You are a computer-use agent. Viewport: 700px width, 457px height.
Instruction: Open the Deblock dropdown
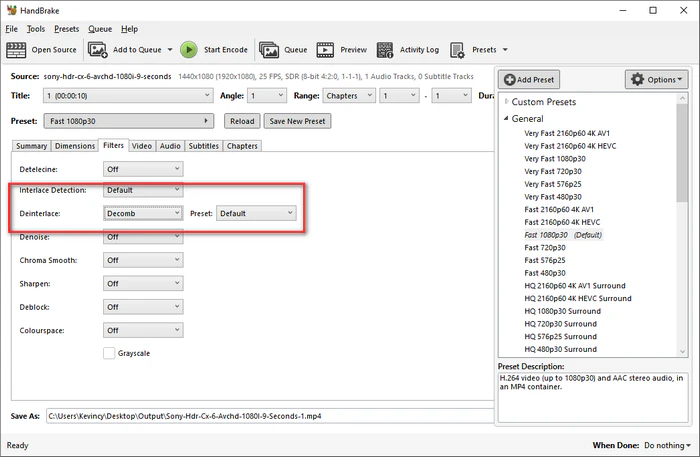pos(143,307)
